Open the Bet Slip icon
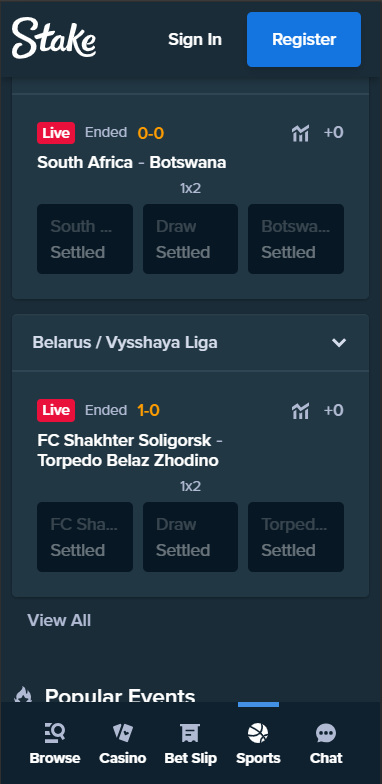 [x=190, y=733]
